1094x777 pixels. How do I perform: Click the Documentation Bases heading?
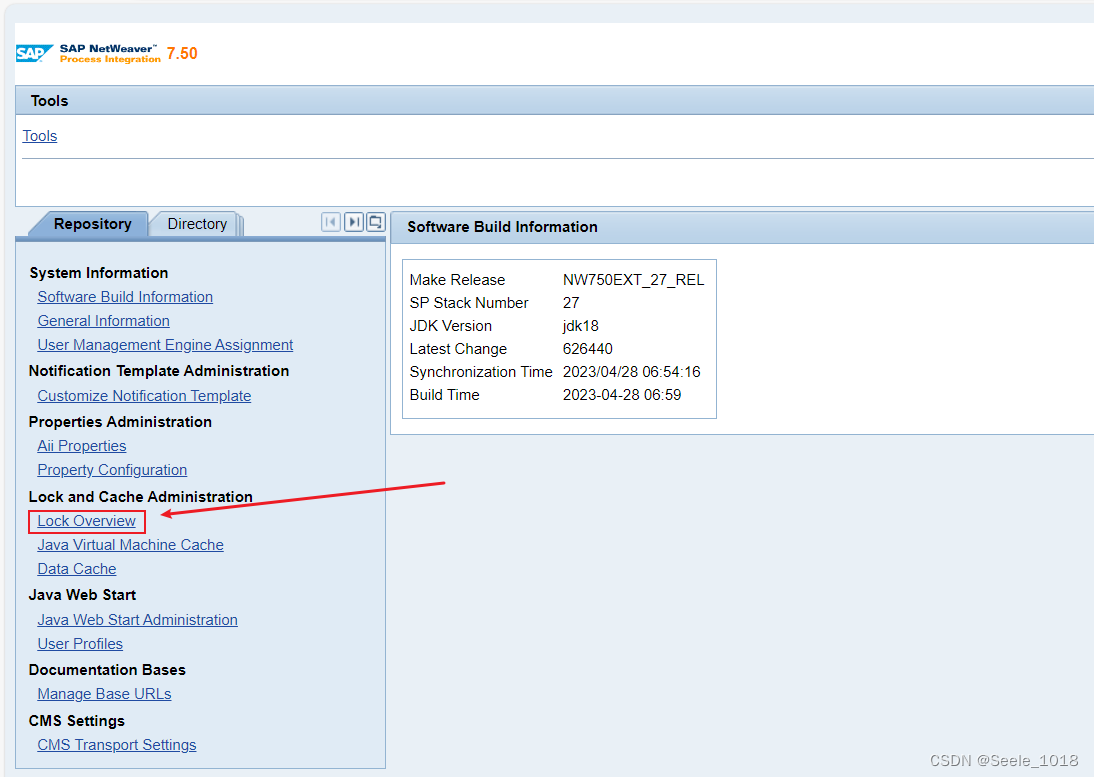pos(107,670)
